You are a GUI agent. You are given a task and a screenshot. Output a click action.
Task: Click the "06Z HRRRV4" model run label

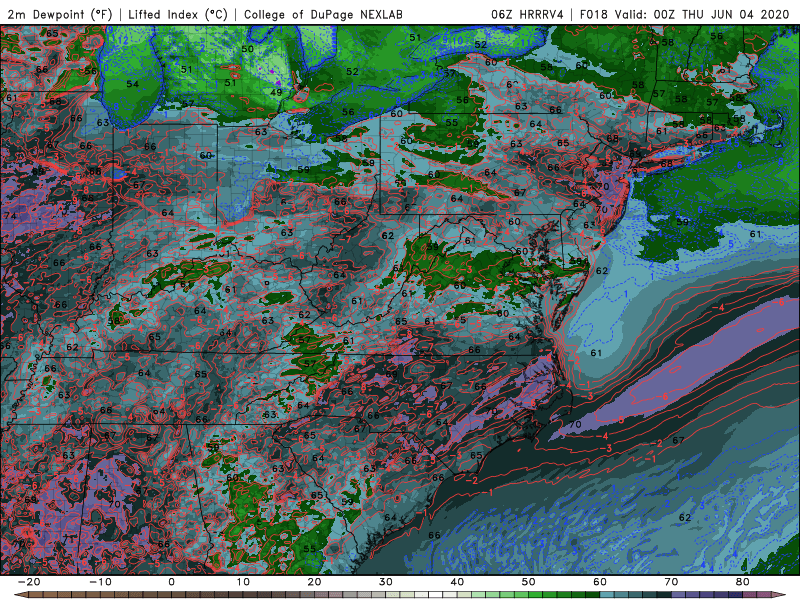(x=528, y=14)
